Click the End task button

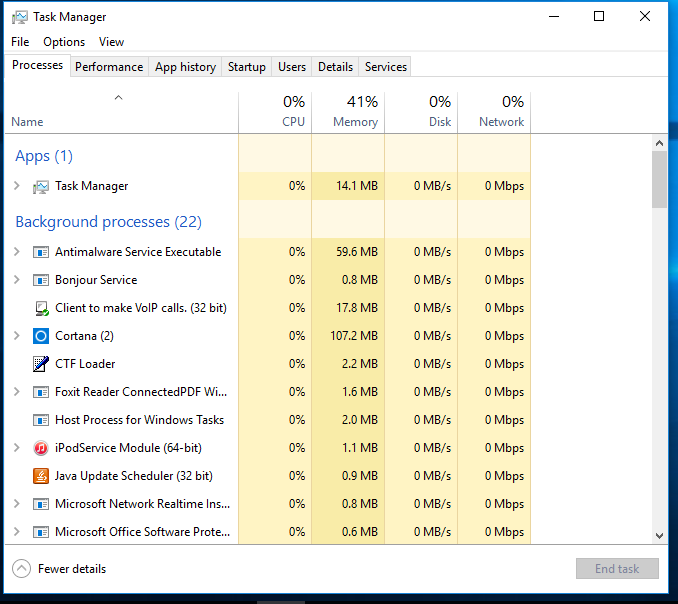[x=617, y=569]
